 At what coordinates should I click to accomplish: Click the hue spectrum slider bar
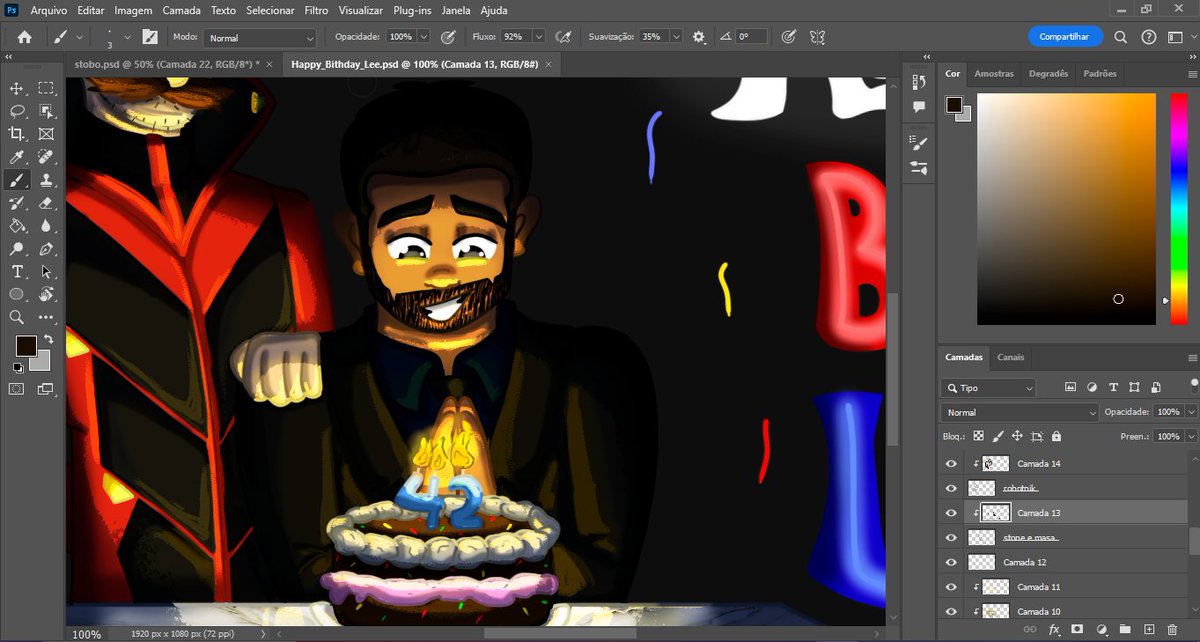[1178, 209]
